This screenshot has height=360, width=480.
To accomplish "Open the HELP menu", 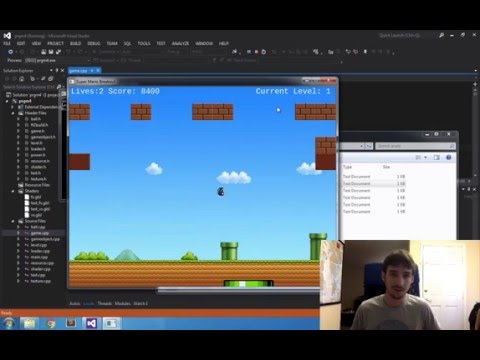I will [x=224, y=44].
